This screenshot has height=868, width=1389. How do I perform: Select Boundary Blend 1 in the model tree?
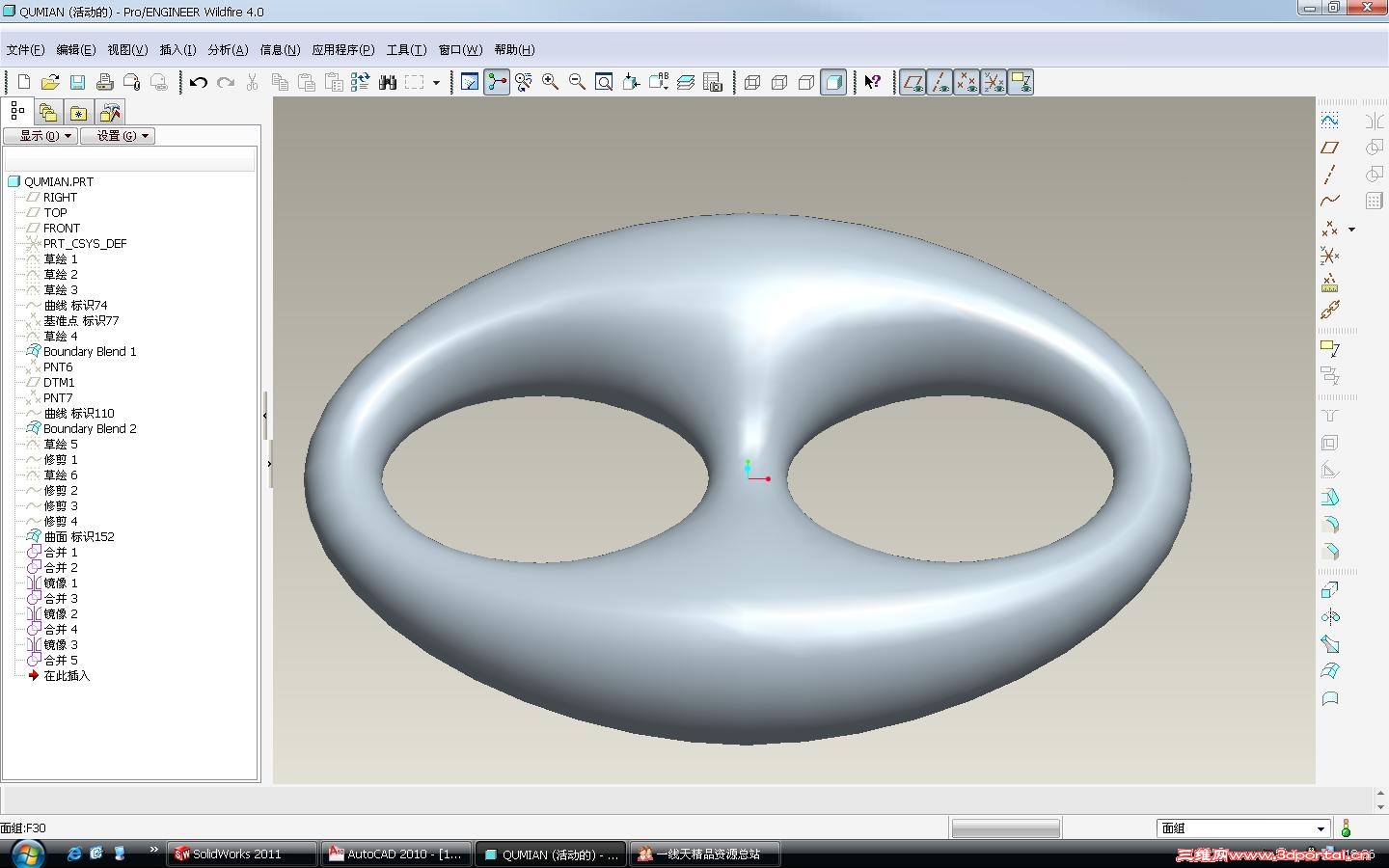pyautogui.click(x=90, y=352)
